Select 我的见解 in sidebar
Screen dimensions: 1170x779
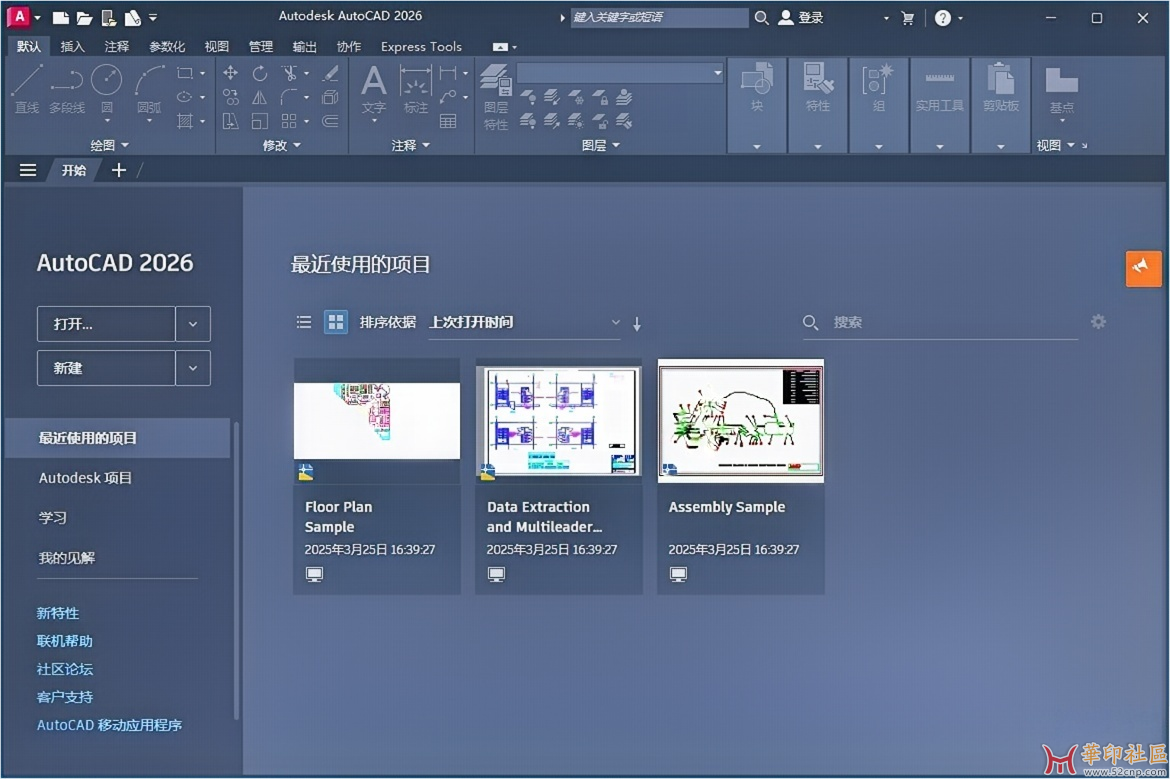(x=66, y=557)
